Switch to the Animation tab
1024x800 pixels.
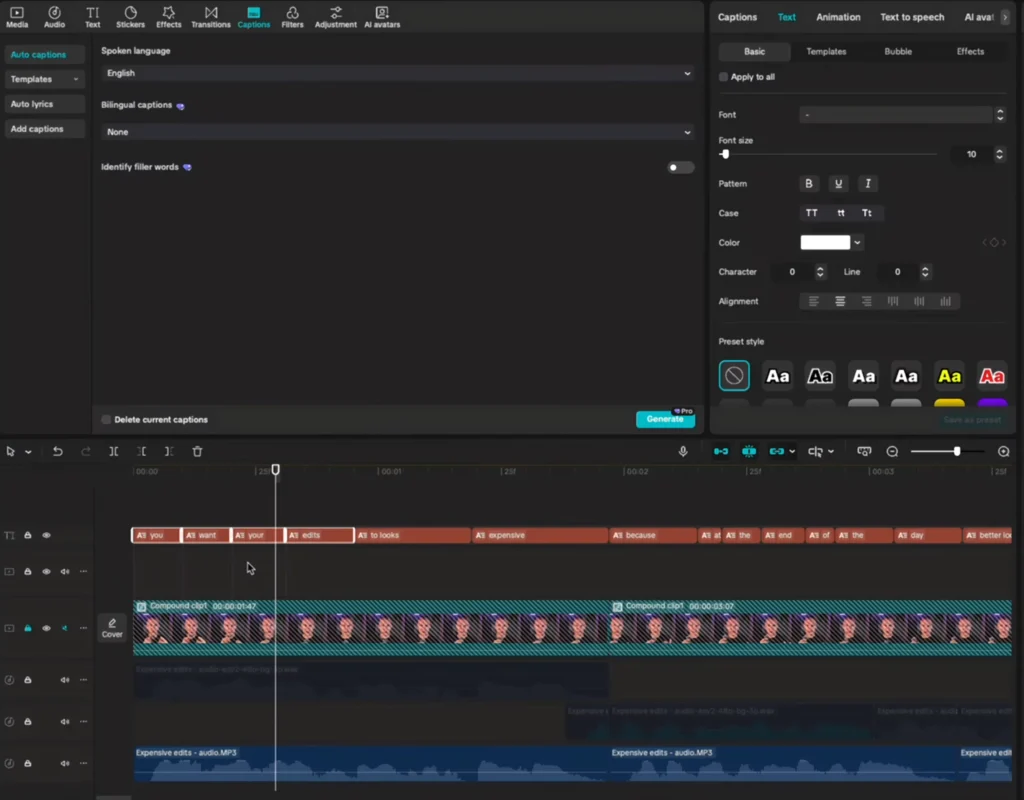click(x=838, y=17)
